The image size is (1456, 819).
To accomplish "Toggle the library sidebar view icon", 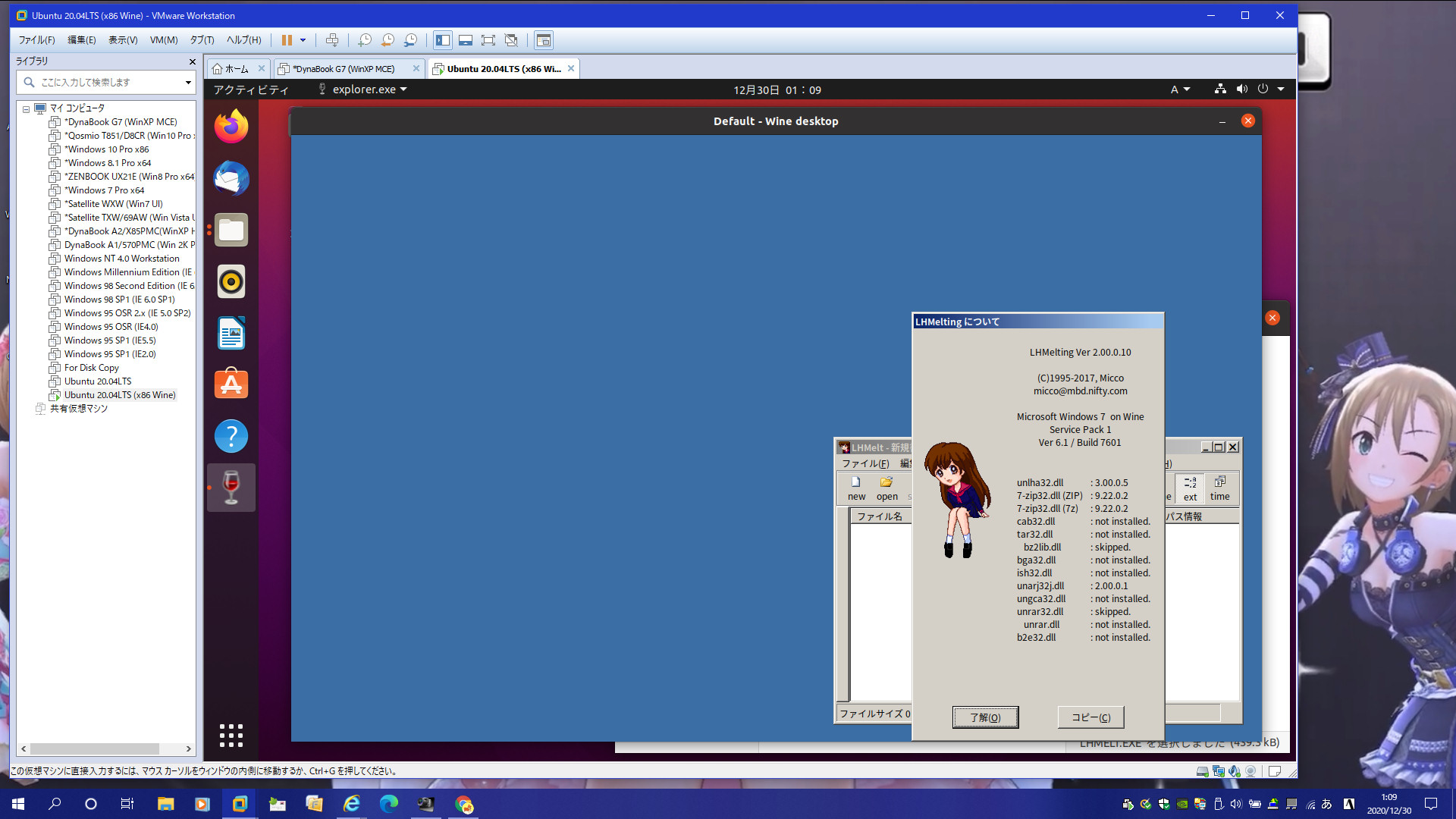I will [443, 40].
